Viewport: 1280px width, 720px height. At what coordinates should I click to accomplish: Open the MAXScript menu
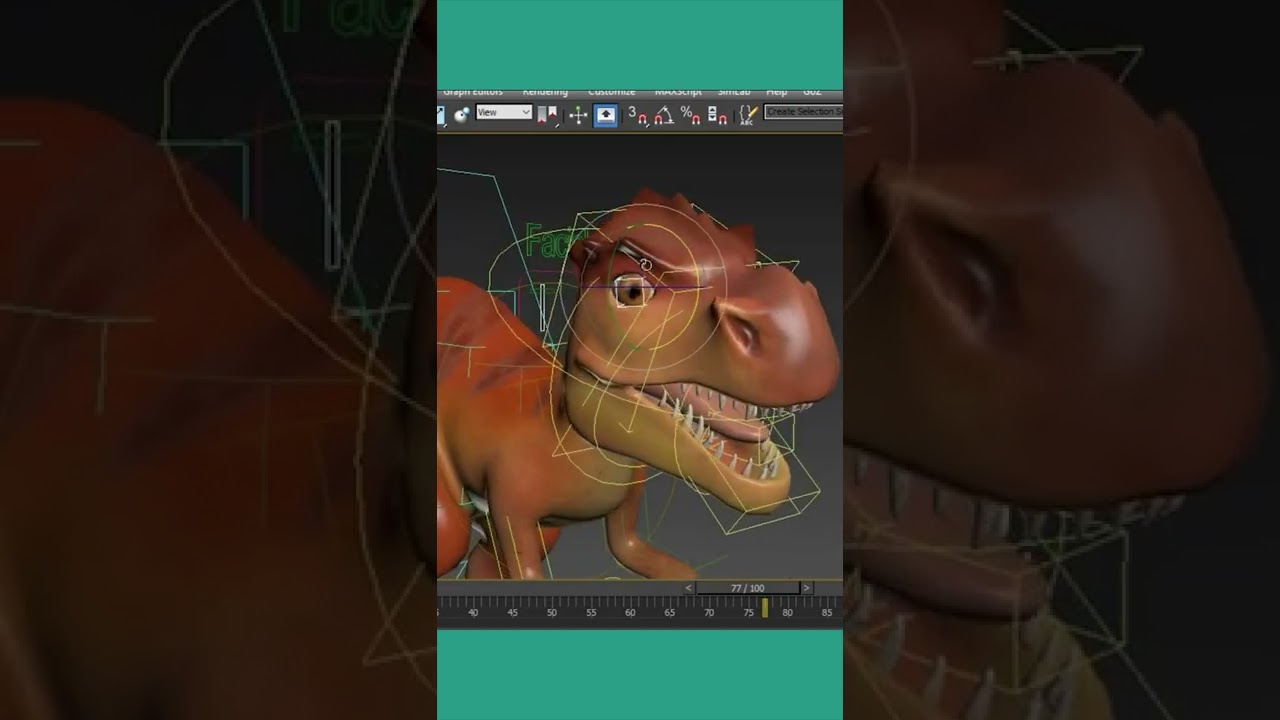(x=678, y=91)
